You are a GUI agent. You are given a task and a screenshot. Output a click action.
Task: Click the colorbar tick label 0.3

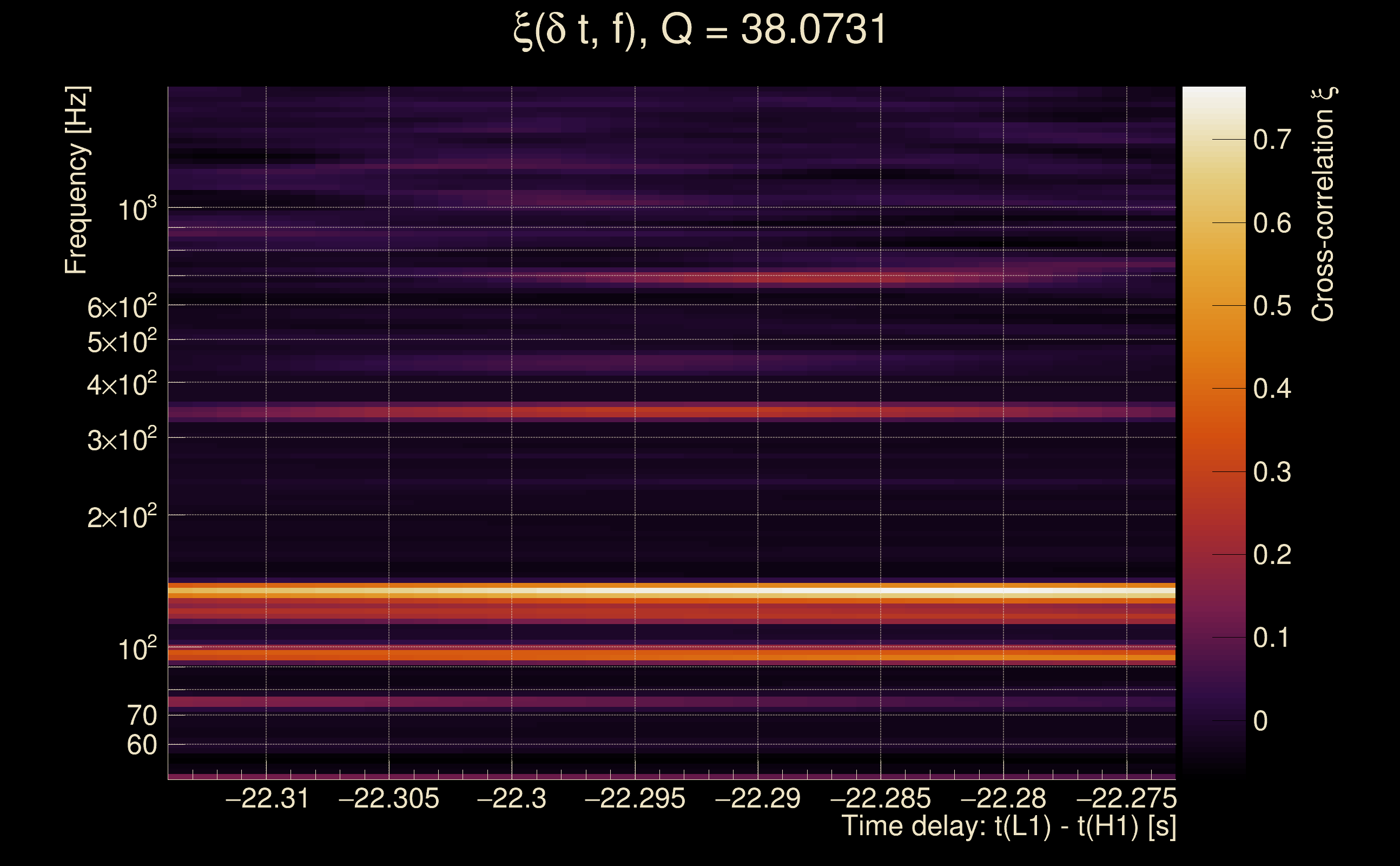pyautogui.click(x=1272, y=473)
